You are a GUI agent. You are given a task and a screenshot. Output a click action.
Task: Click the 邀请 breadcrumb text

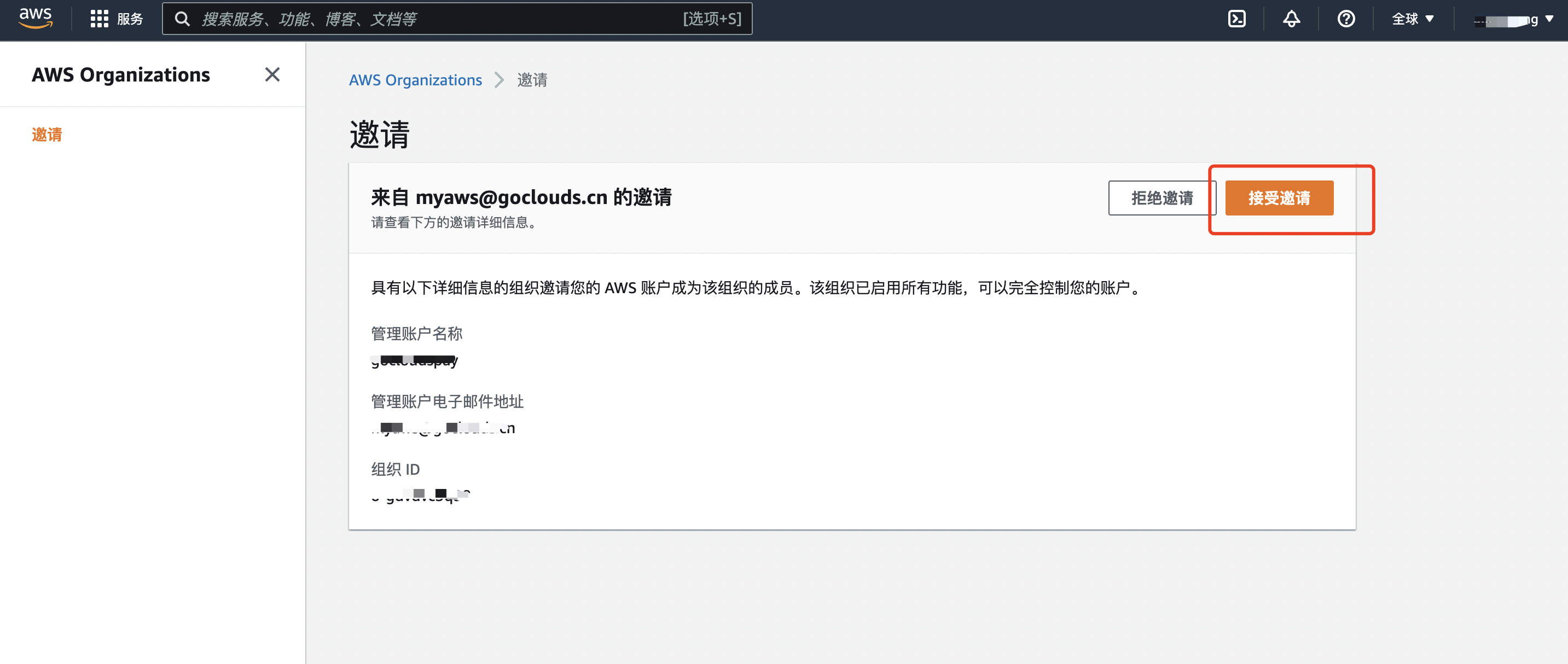(x=532, y=80)
